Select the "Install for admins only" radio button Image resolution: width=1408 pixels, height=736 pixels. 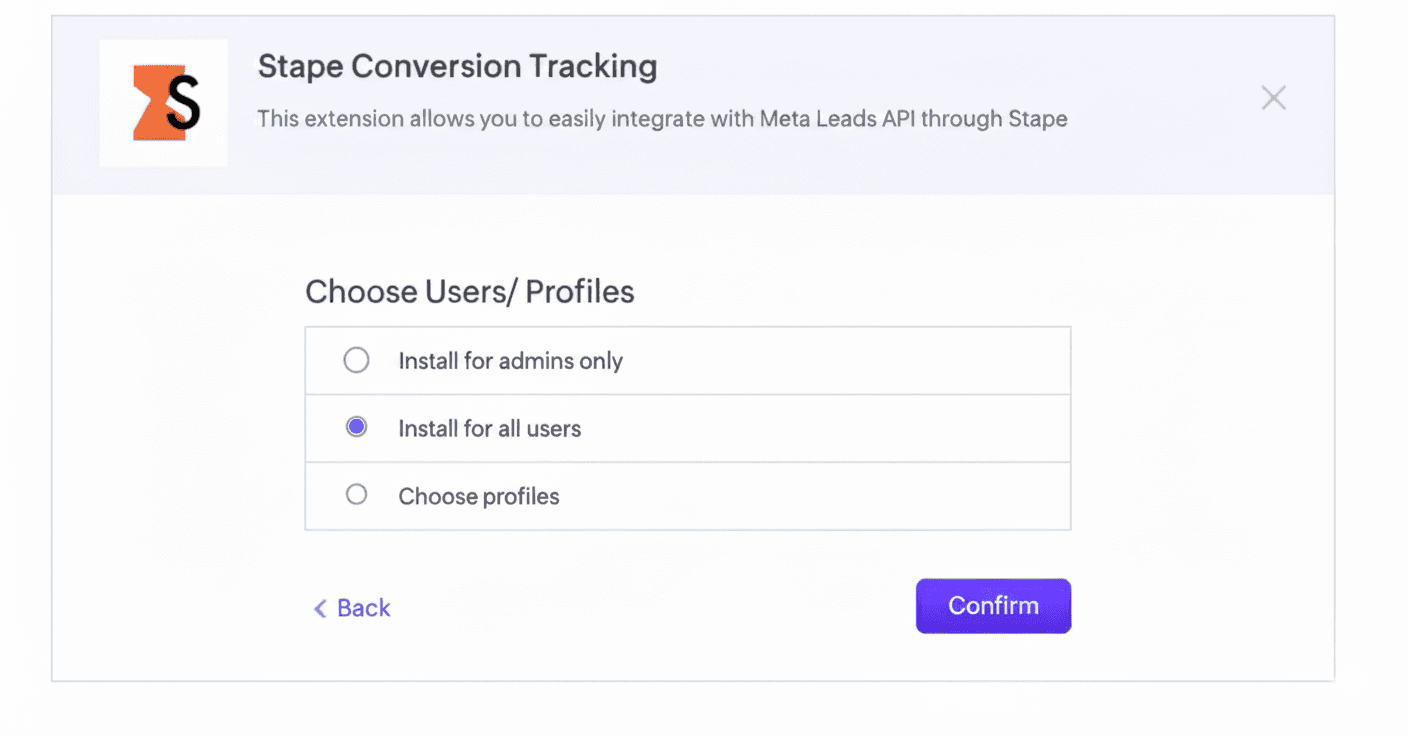356,360
